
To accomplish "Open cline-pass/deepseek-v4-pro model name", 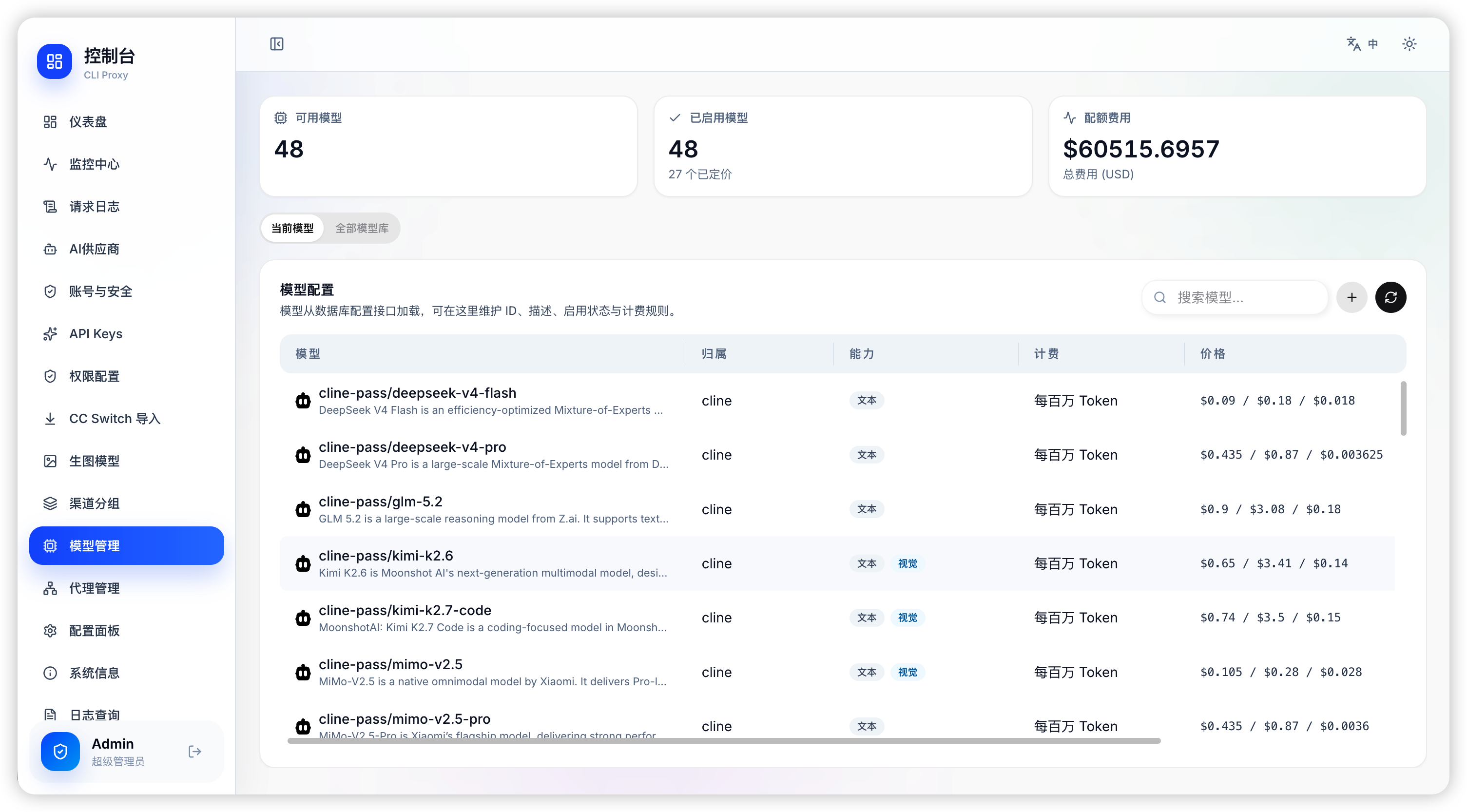I will (x=412, y=447).
